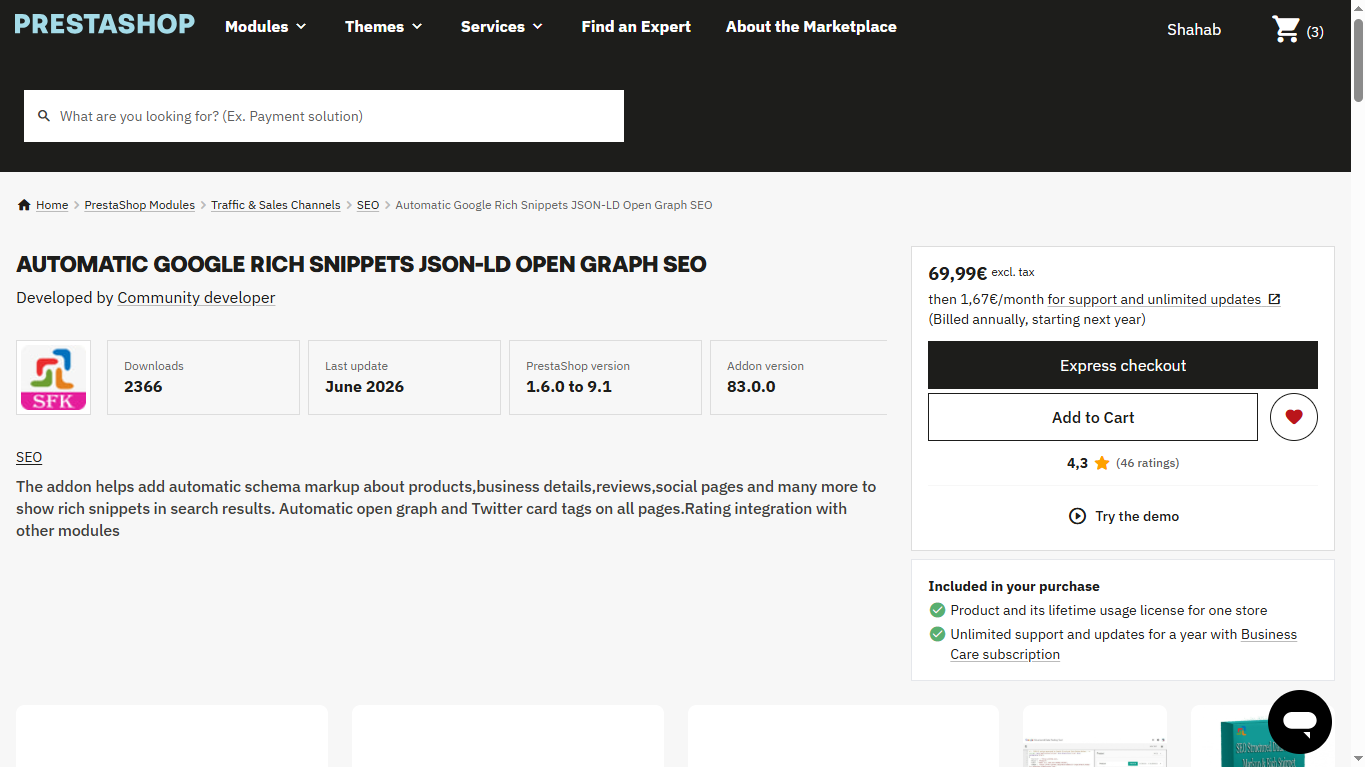Image resolution: width=1365 pixels, height=767 pixels.
Task: Click Last update June 2026 card
Action: [404, 377]
